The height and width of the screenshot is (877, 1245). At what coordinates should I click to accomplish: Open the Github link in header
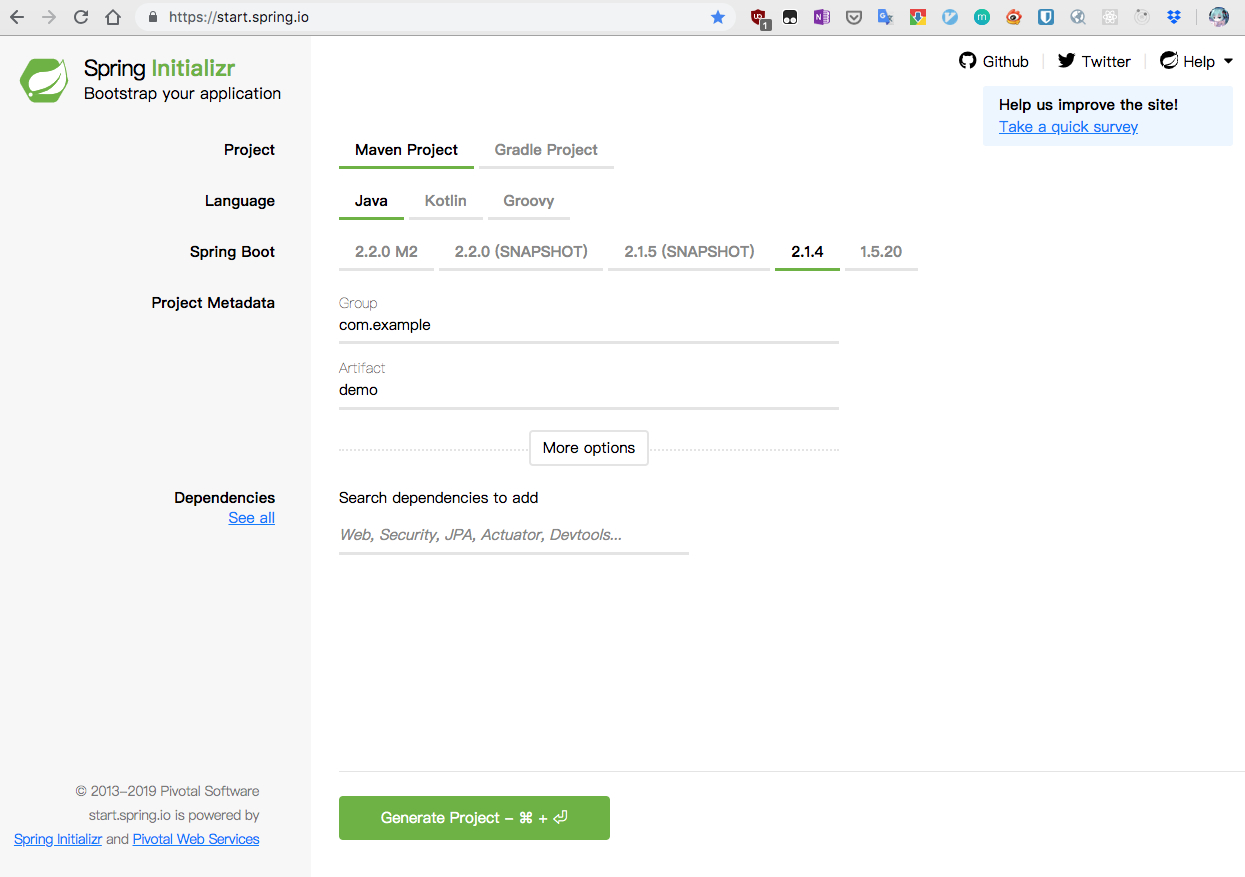pyautogui.click(x=994, y=62)
